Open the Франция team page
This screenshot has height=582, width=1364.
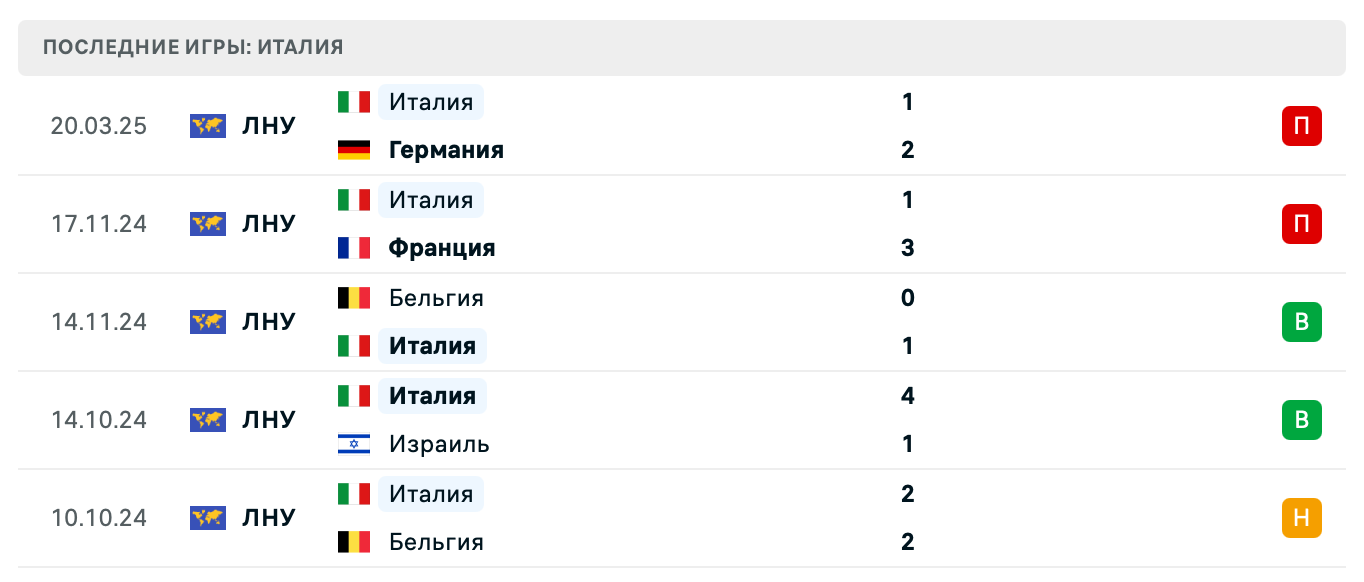point(442,248)
